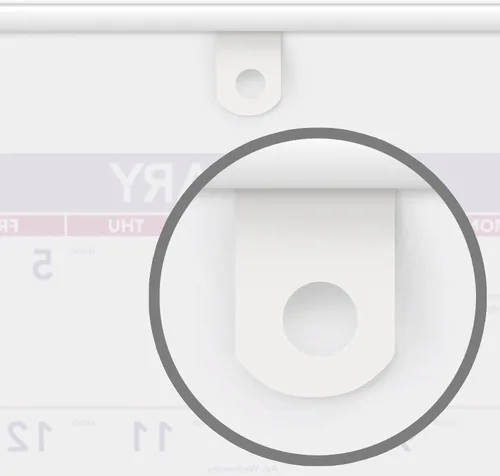Select the mirrored FRI weekday header
Viewport: 500px width, 476px height.
click(x=9, y=226)
